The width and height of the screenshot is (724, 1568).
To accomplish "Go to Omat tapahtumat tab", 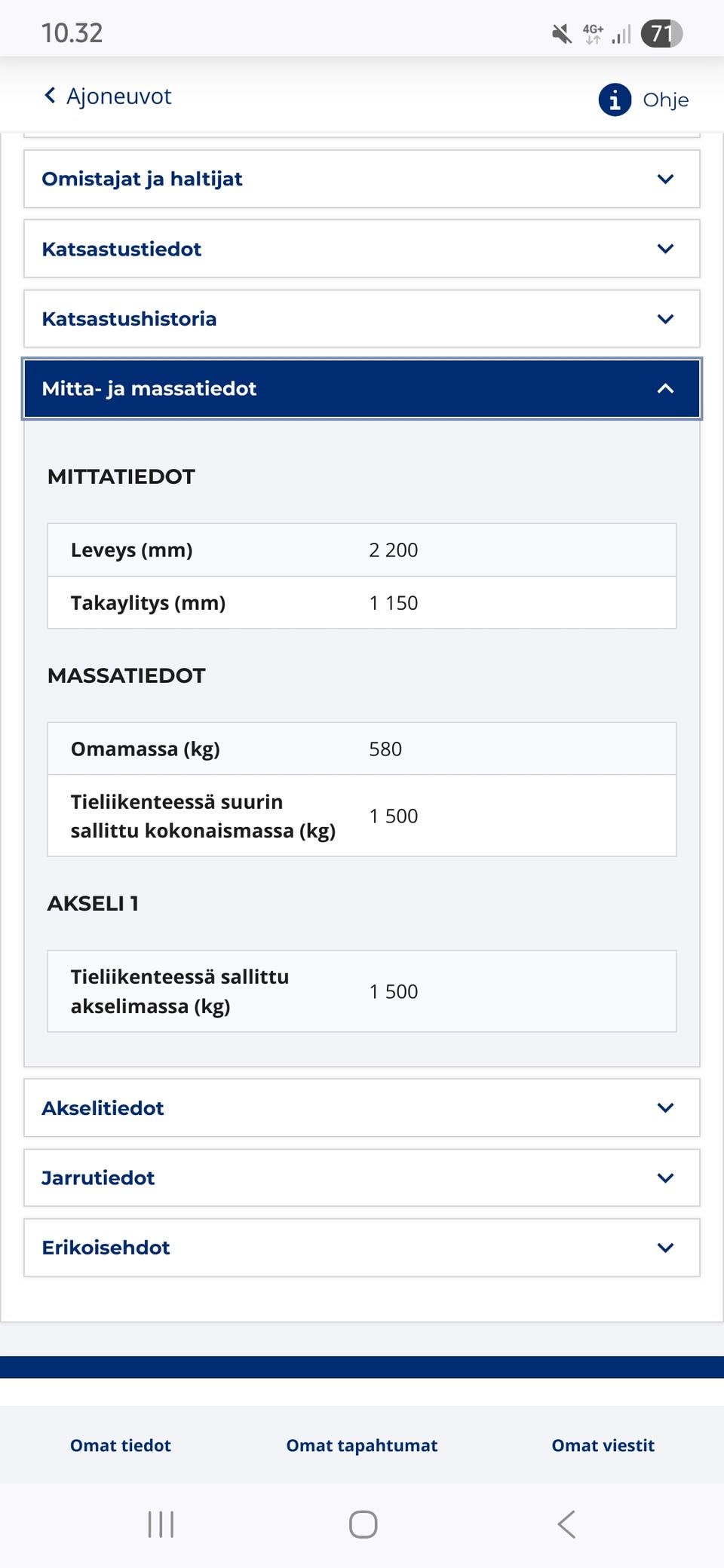I will (362, 1445).
